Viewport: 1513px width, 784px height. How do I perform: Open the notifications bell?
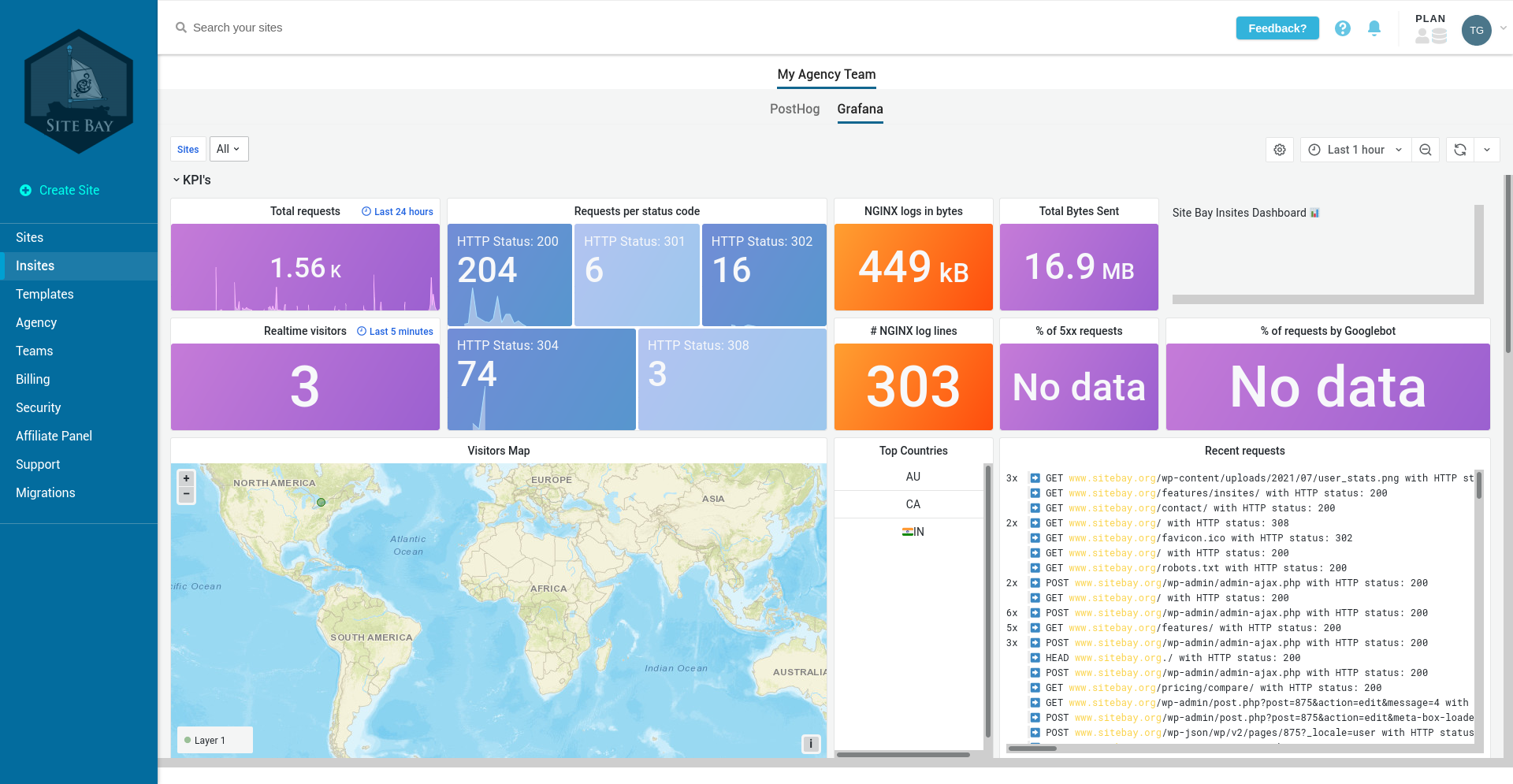coord(1374,28)
